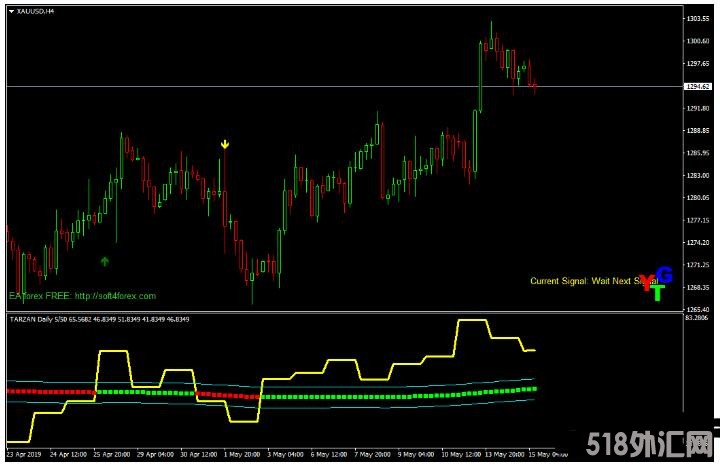
Task: Click the yellow down arrow sell signal
Action: click(x=225, y=145)
